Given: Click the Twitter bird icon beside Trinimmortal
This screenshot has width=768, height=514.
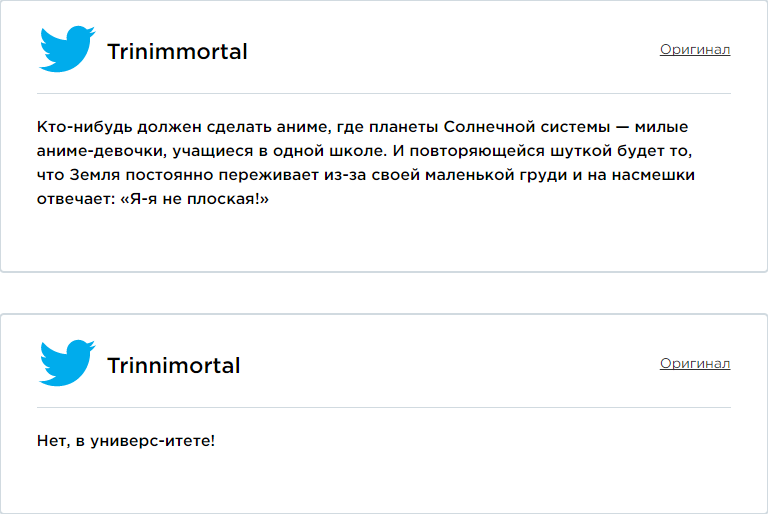Looking at the screenshot, I should [67, 49].
